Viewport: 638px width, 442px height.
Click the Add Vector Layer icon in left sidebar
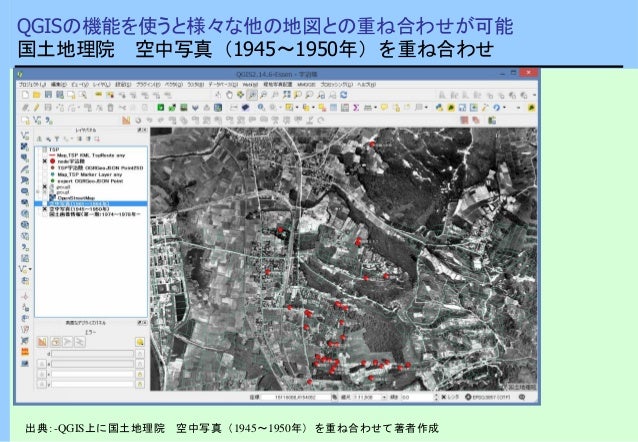pos(25,135)
